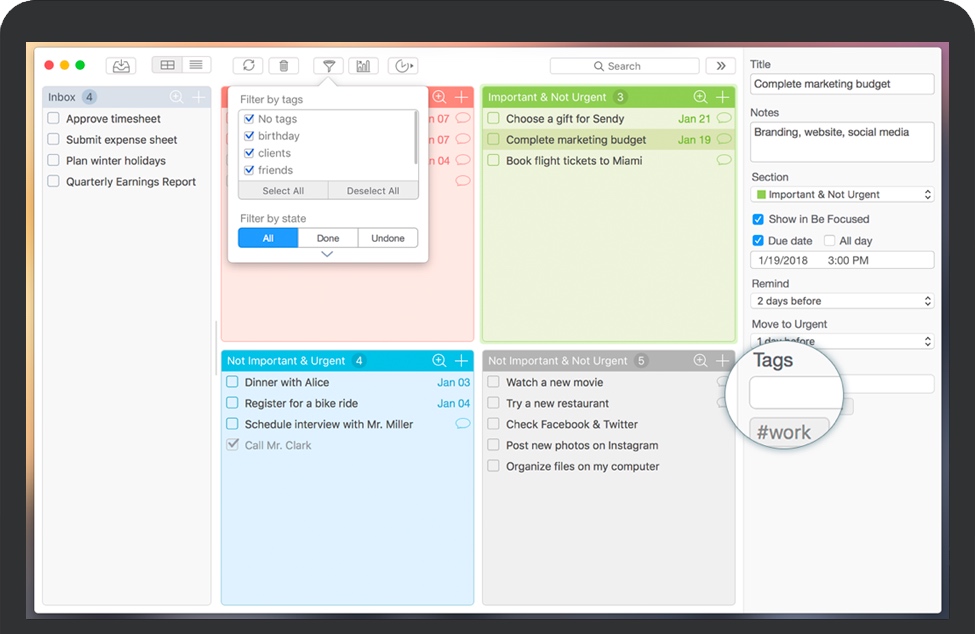Toggle Show in Be Focused checkbox
The height and width of the screenshot is (634, 975).
[758, 219]
